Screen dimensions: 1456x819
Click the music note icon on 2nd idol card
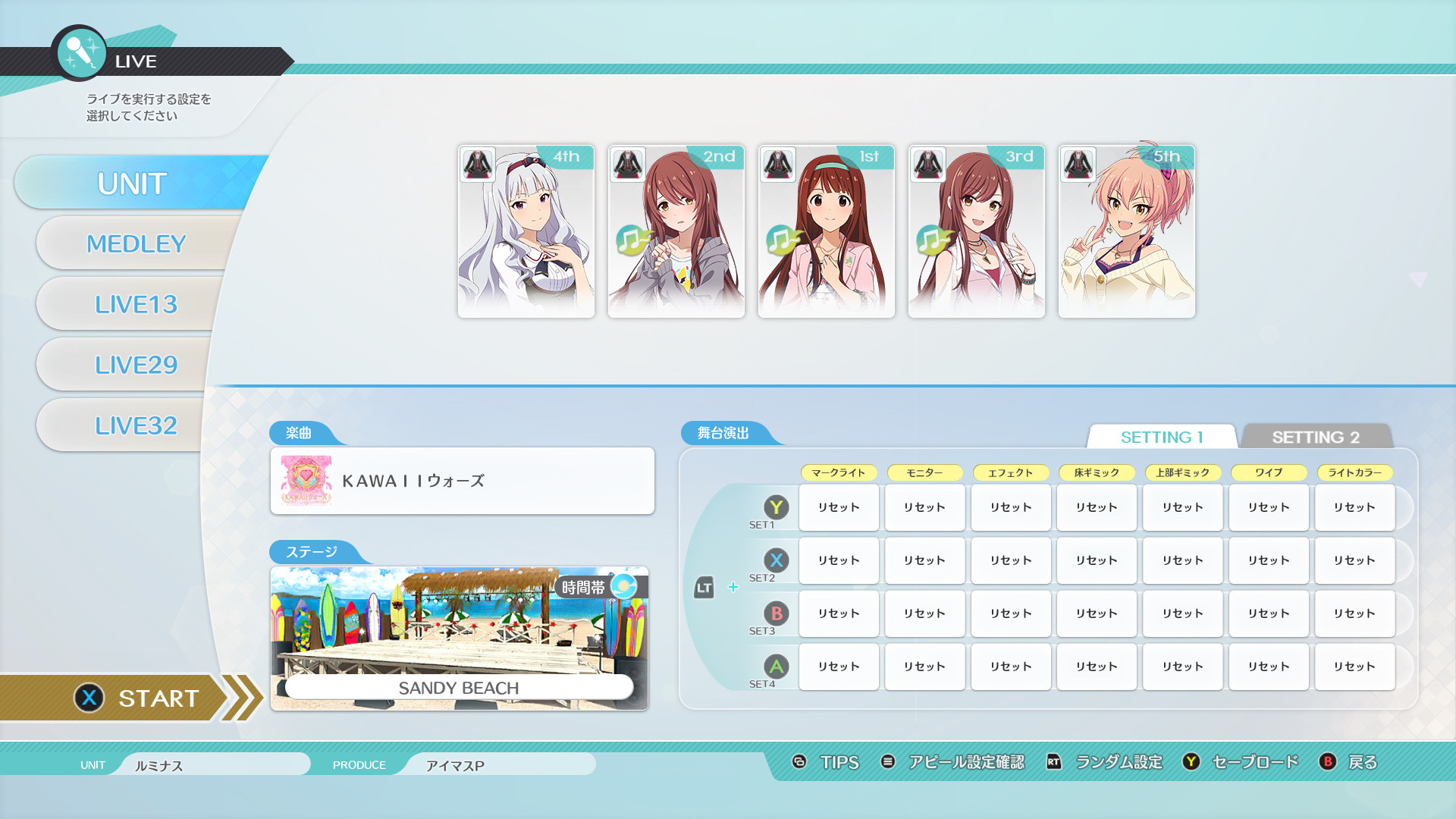[x=633, y=240]
